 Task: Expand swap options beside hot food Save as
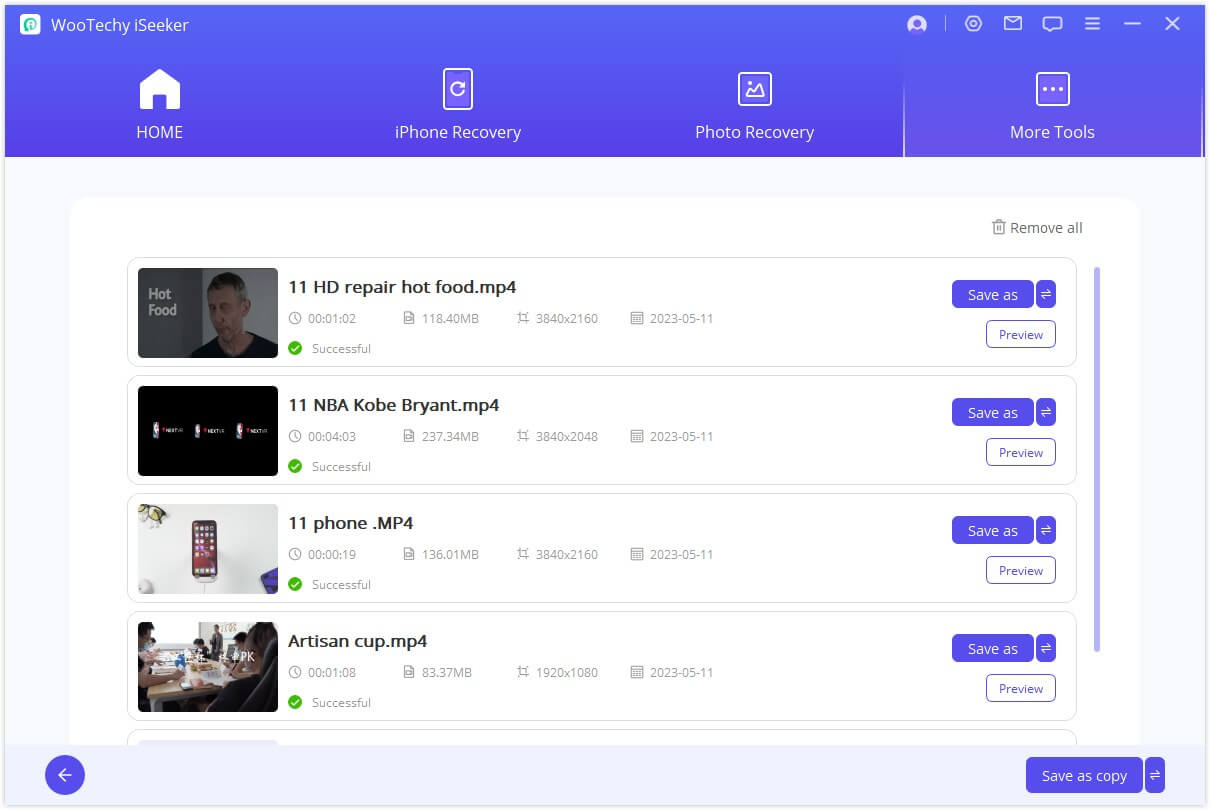[1046, 294]
